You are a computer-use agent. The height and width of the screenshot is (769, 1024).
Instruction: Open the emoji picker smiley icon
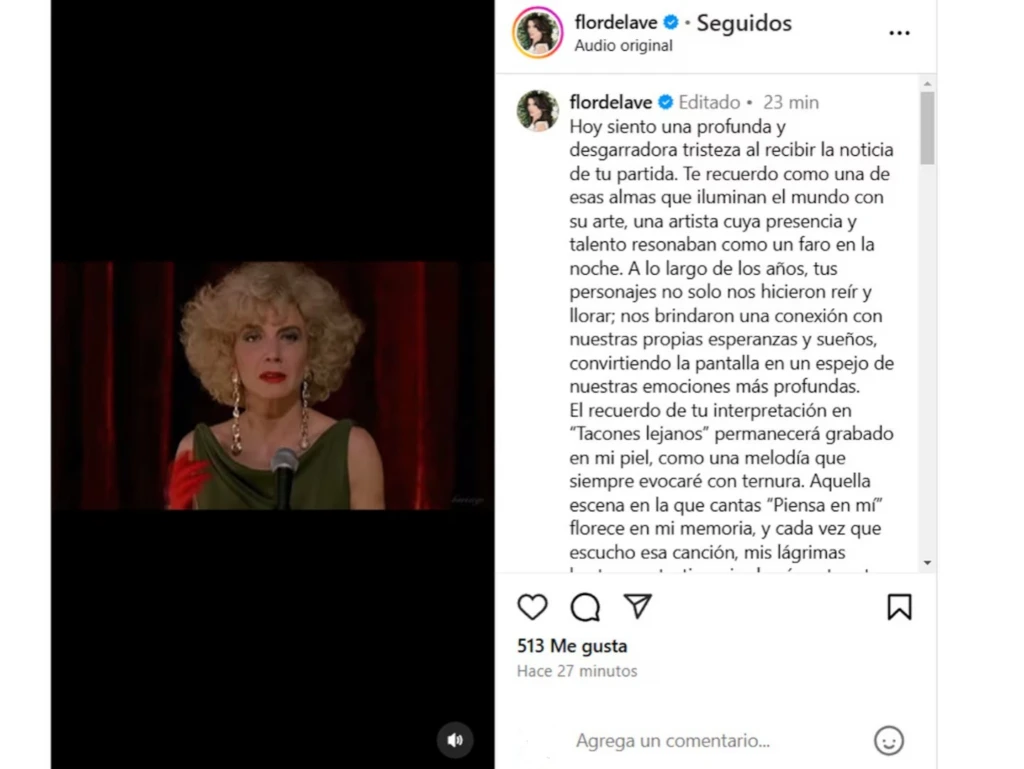[x=889, y=741]
